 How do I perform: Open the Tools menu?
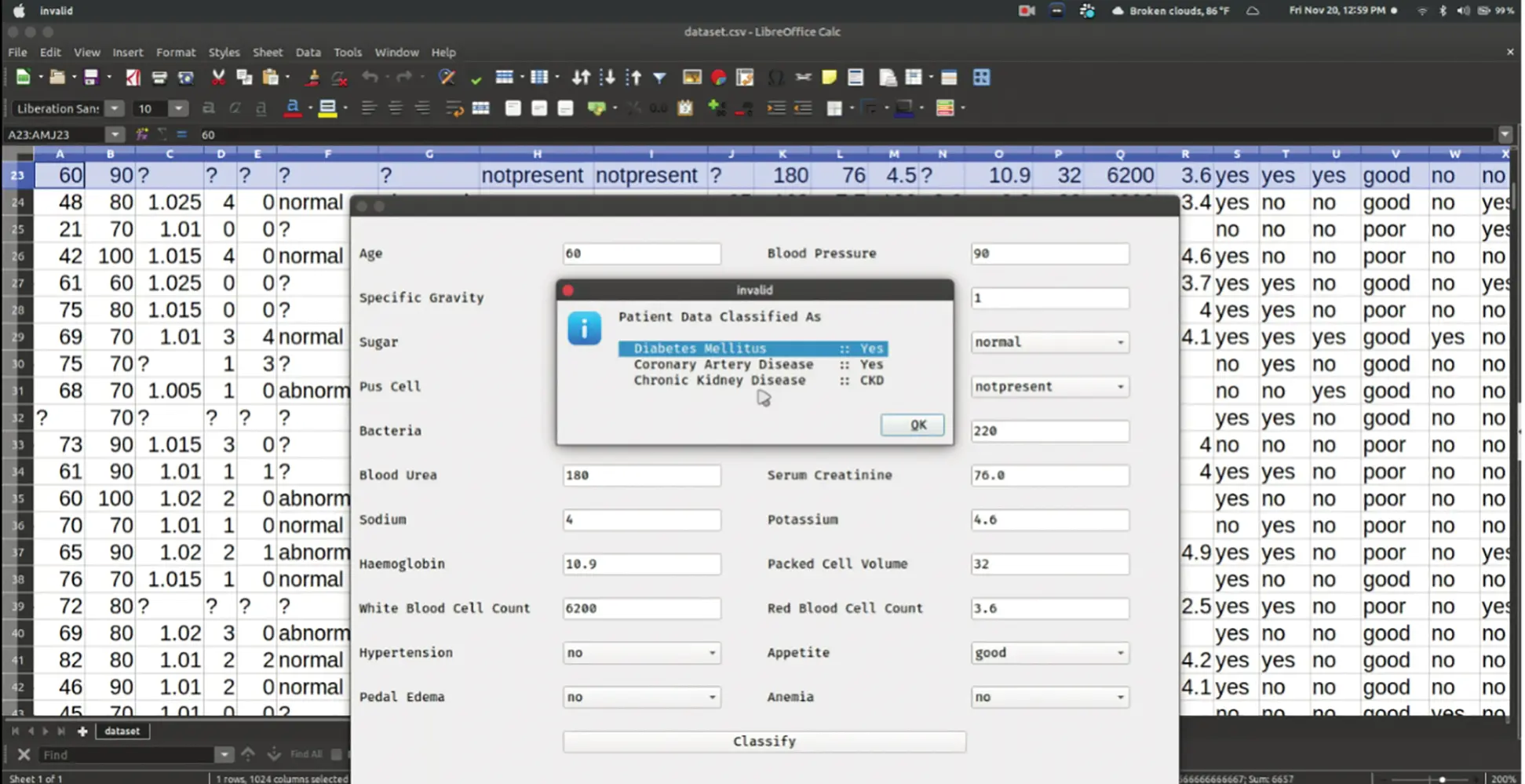(x=348, y=52)
